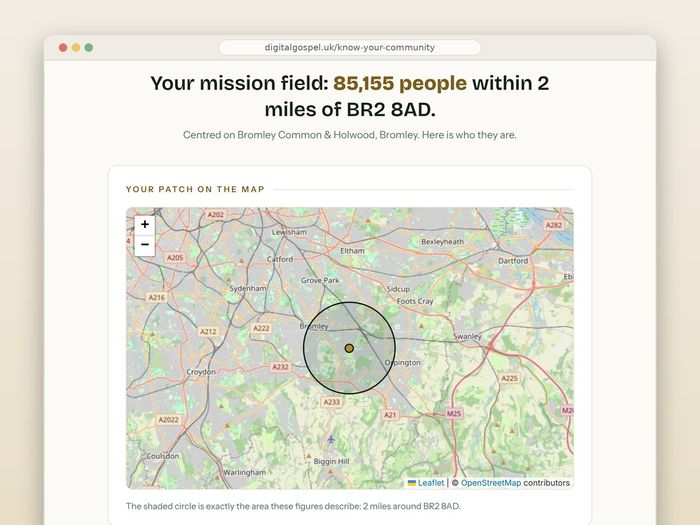Zoom out of the map with the minus button

coord(145,245)
